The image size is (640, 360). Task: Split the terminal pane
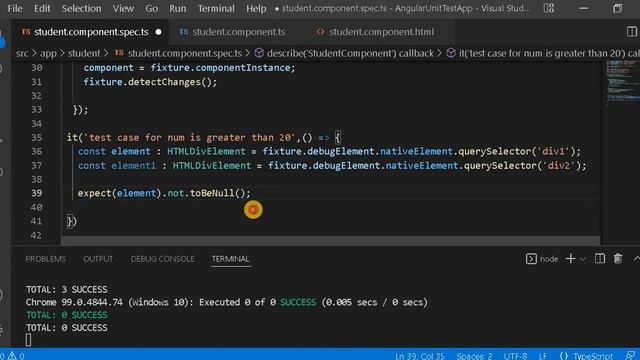(x=600, y=258)
